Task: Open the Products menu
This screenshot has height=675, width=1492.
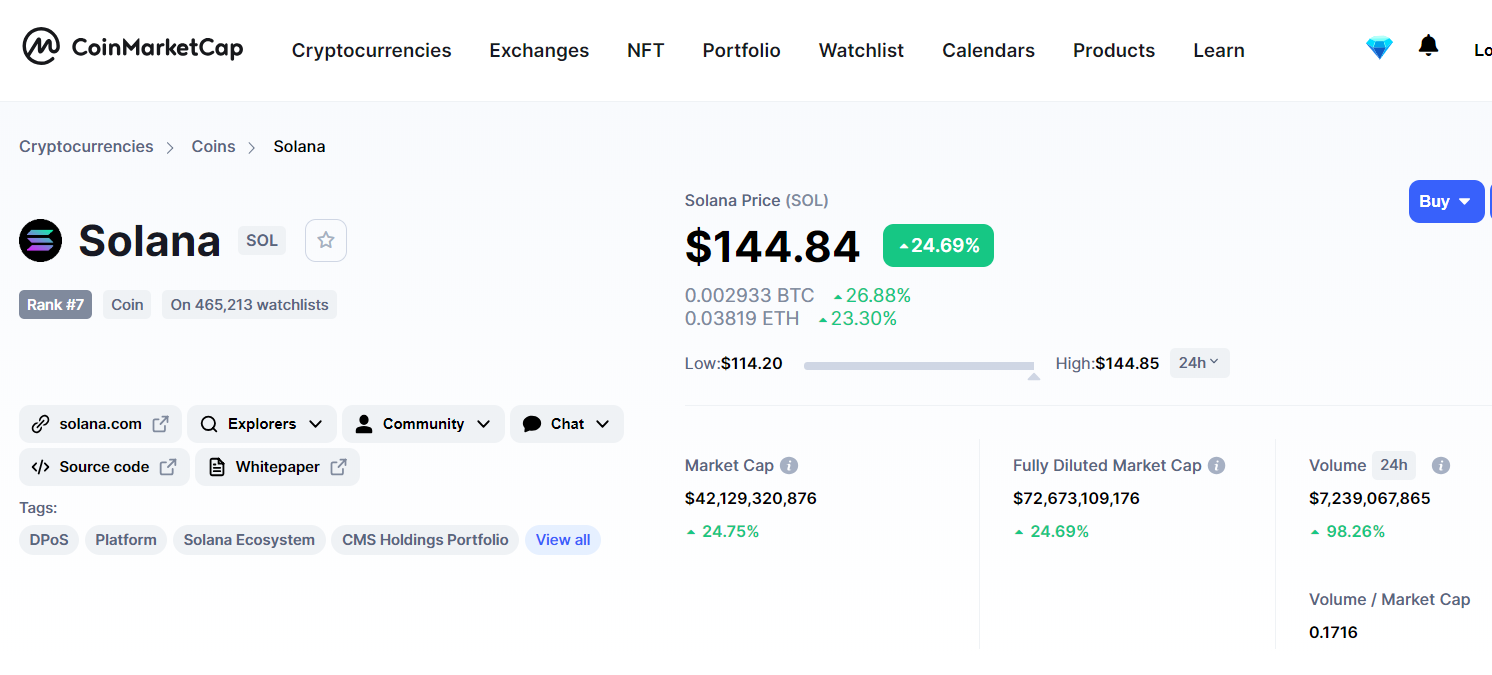Action: pos(1114,50)
